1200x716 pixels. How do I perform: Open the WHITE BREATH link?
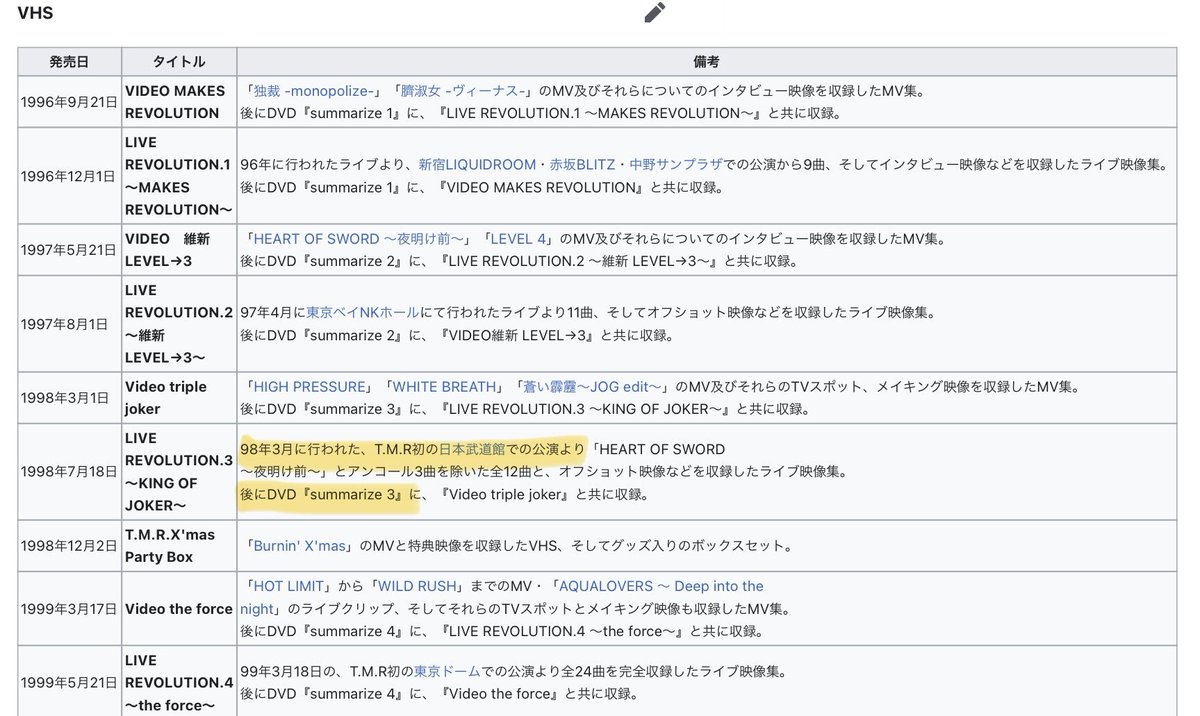pyautogui.click(x=444, y=387)
